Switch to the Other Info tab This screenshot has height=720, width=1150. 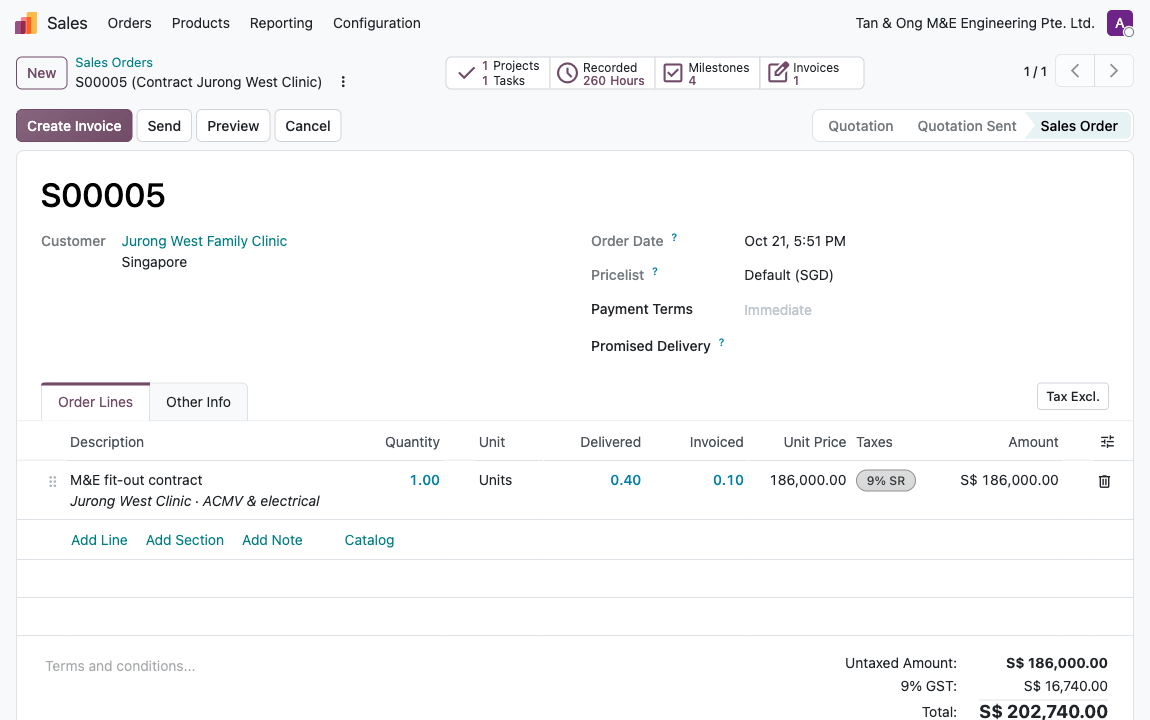point(198,402)
